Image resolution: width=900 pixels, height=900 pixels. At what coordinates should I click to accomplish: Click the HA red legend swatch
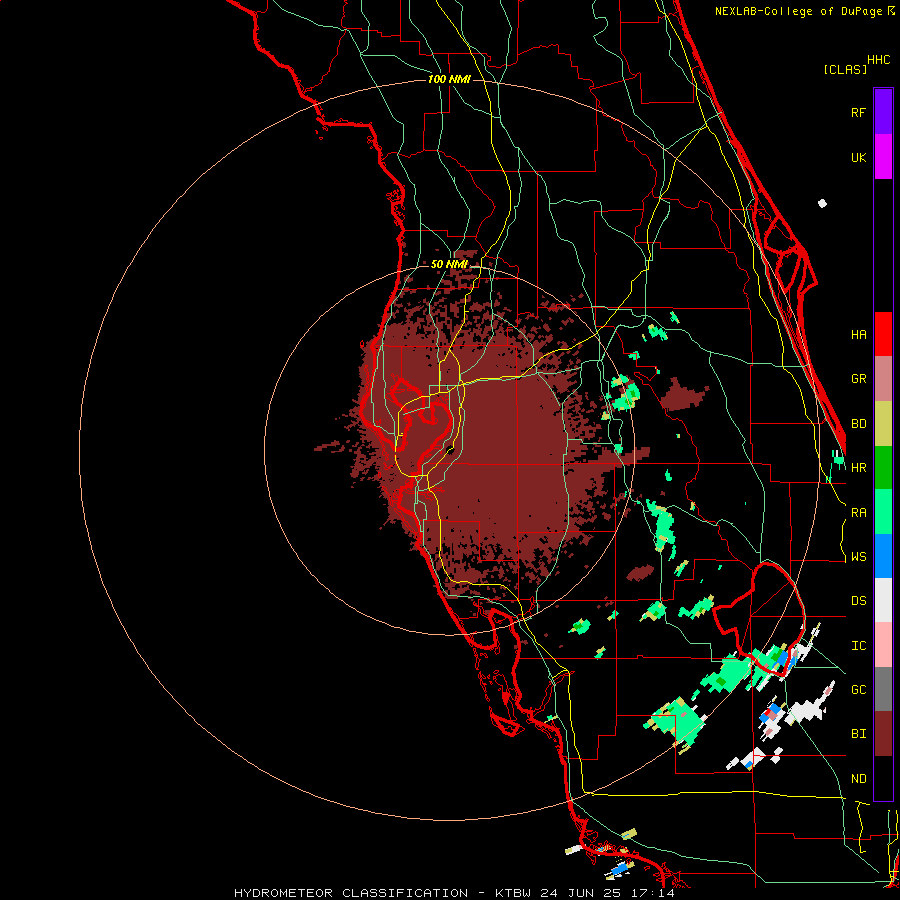pyautogui.click(x=883, y=334)
